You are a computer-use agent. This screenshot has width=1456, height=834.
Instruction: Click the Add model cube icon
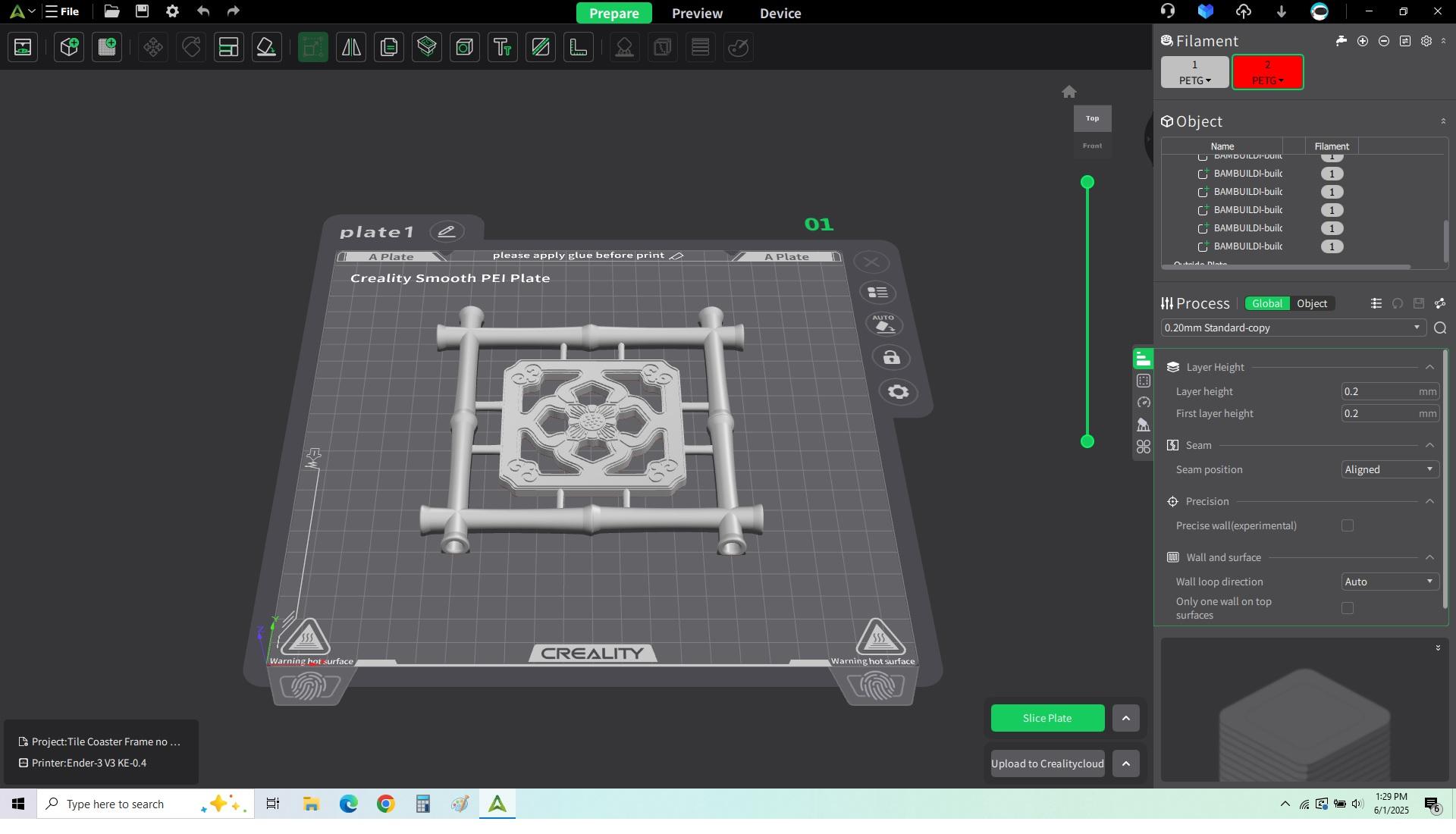69,47
